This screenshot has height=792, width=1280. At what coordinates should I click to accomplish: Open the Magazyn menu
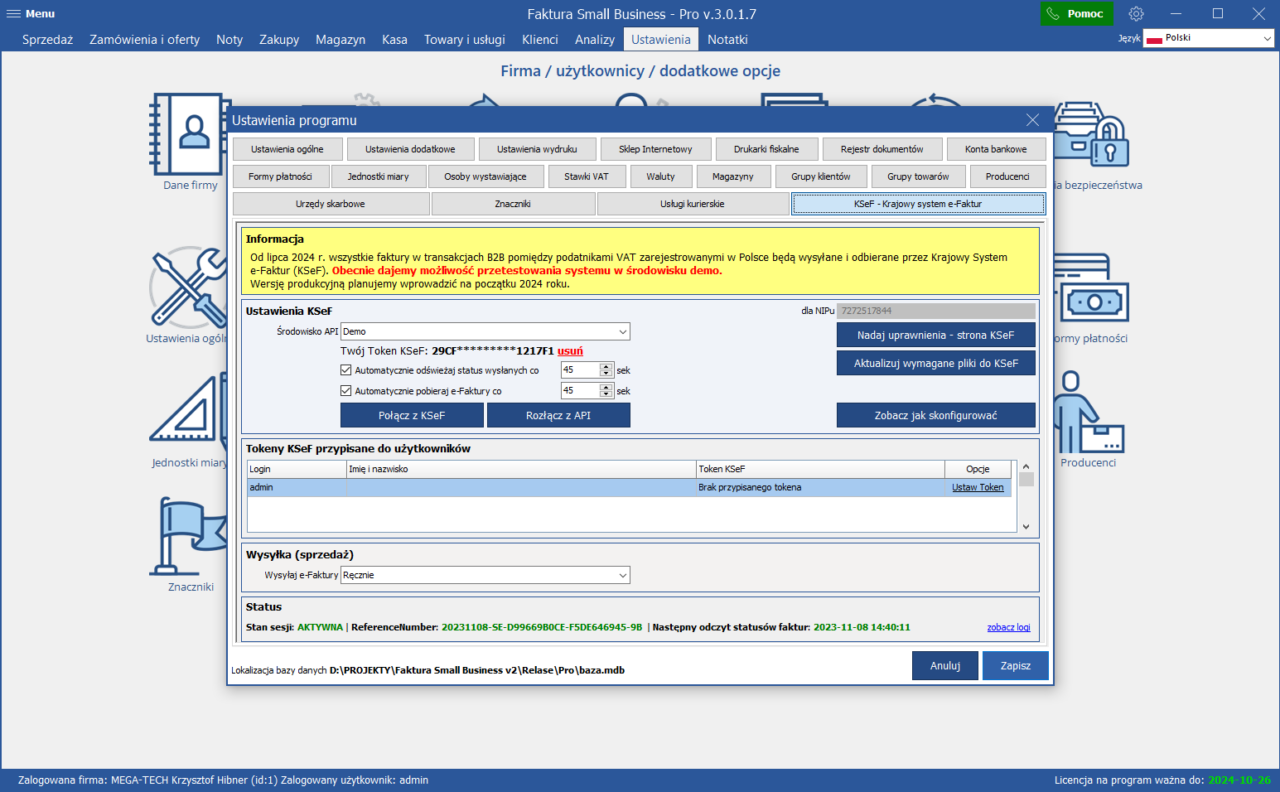coord(340,40)
